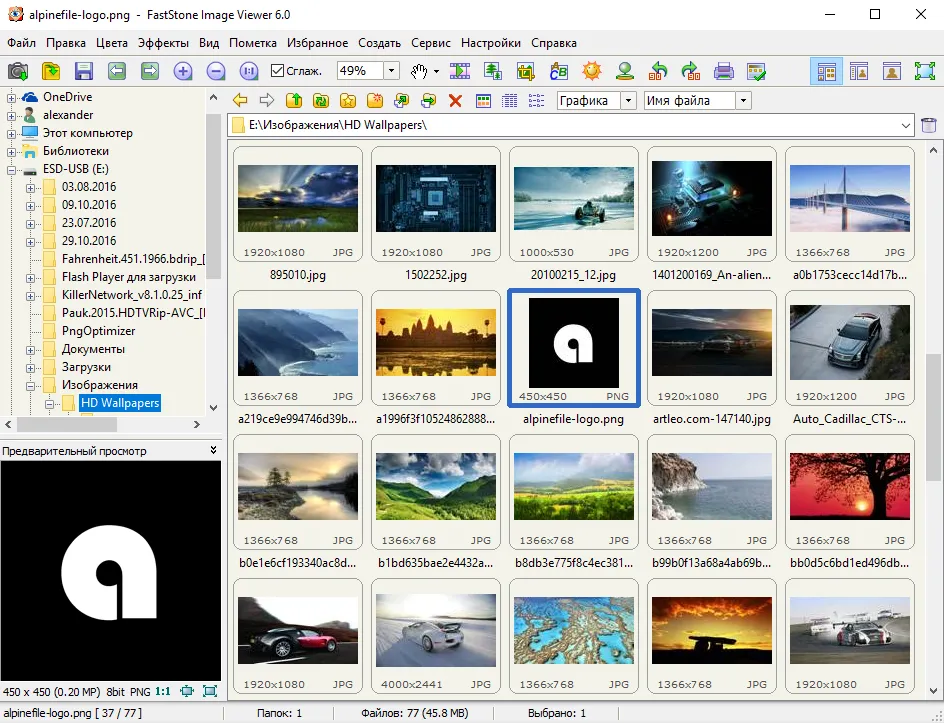Collapse the preview panel header chevron

pos(213,450)
